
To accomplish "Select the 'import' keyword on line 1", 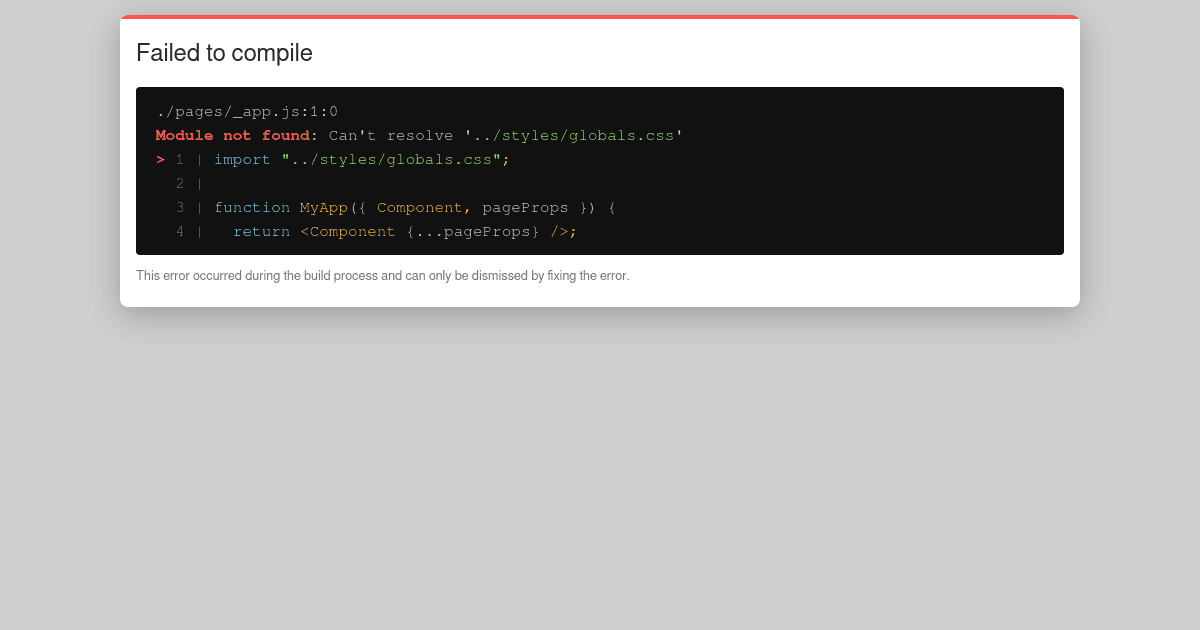I will click(242, 159).
